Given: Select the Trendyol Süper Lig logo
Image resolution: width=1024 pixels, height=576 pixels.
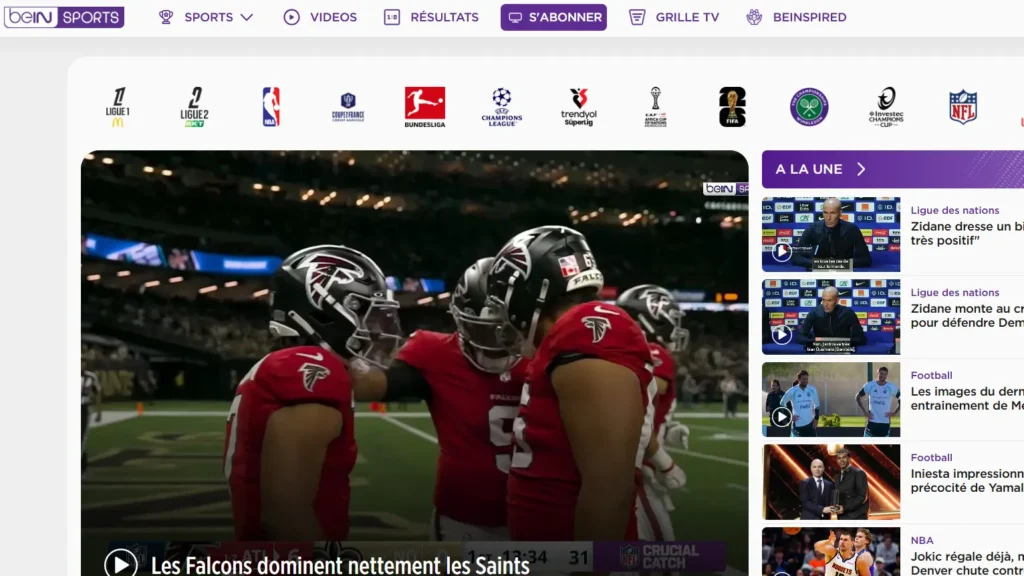Looking at the screenshot, I should 579,107.
